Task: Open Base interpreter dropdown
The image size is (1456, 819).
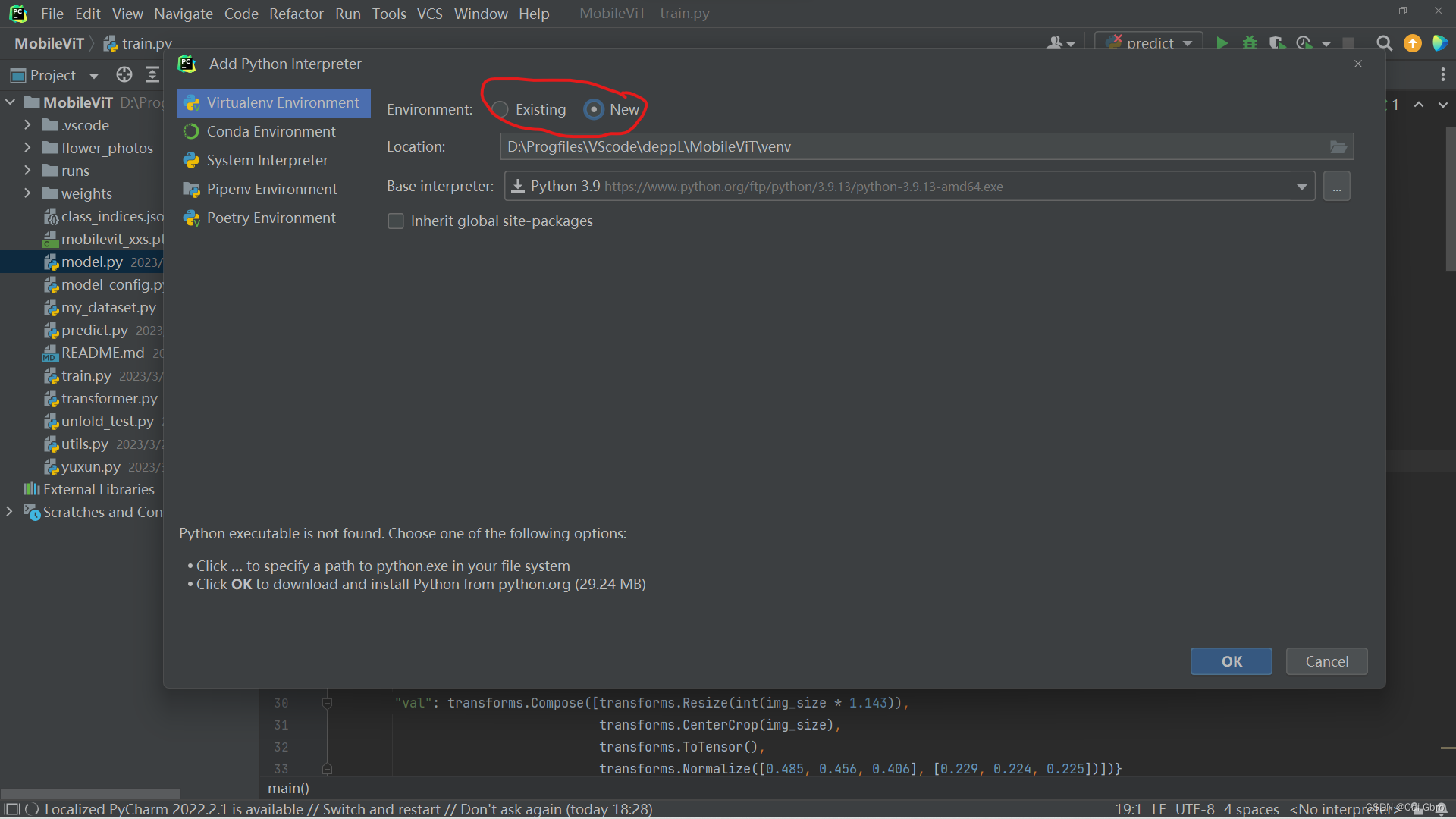Action: [x=1301, y=187]
